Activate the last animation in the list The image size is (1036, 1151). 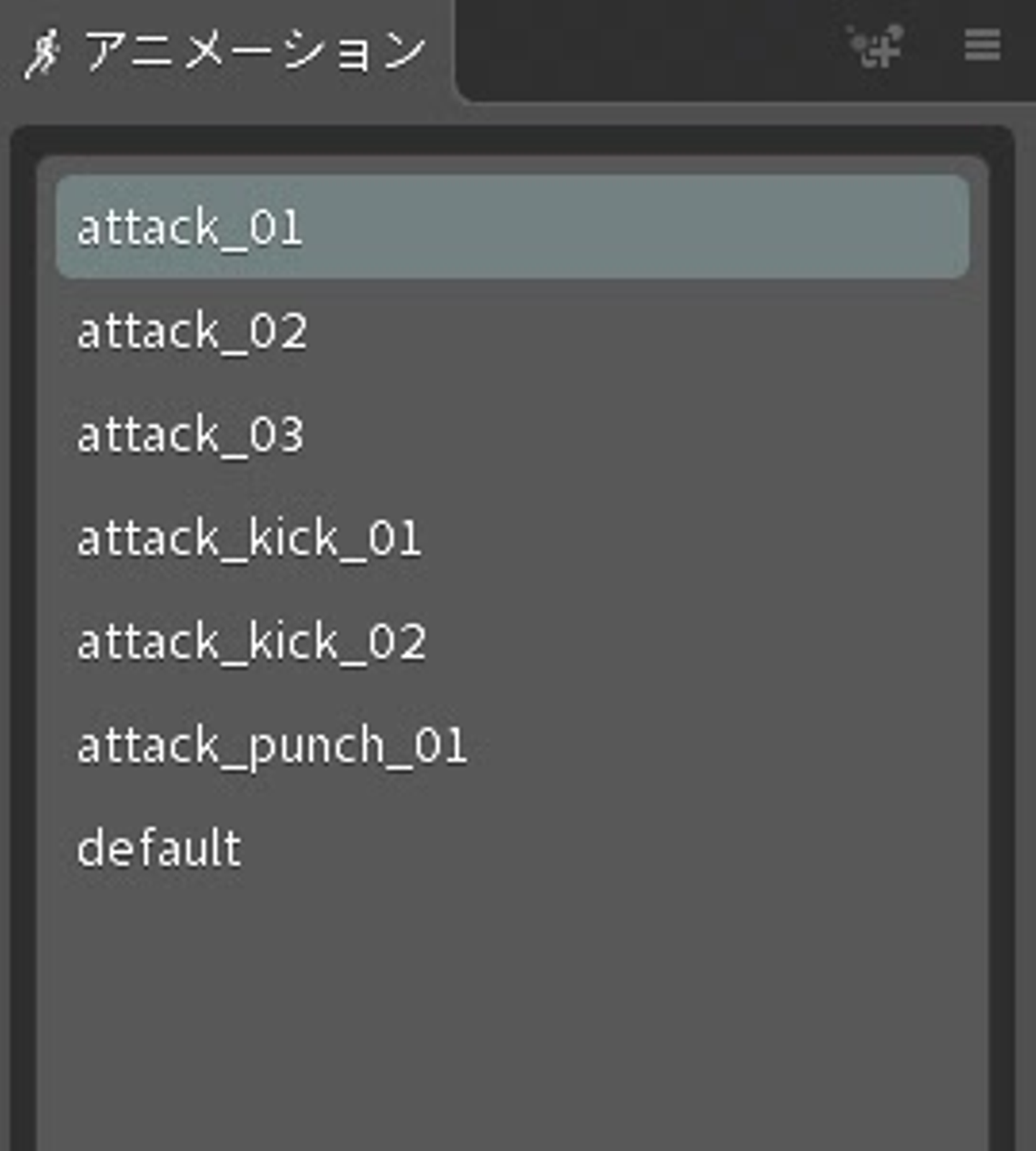pyautogui.click(x=159, y=850)
